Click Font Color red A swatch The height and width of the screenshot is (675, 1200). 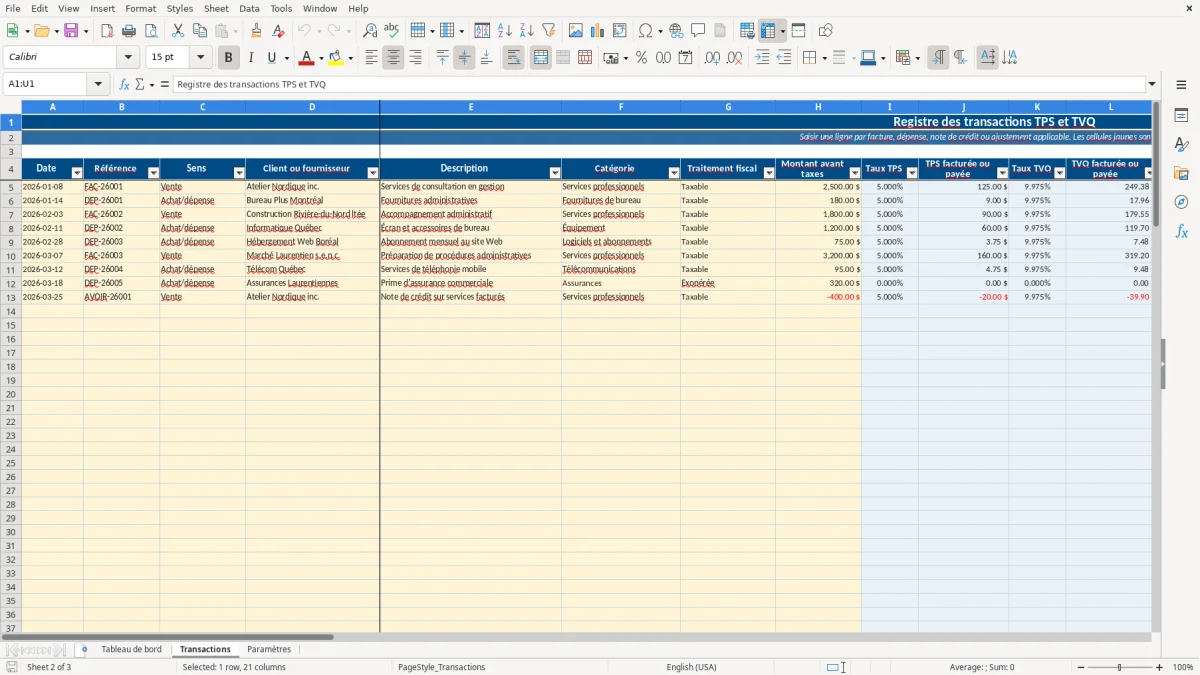[307, 58]
